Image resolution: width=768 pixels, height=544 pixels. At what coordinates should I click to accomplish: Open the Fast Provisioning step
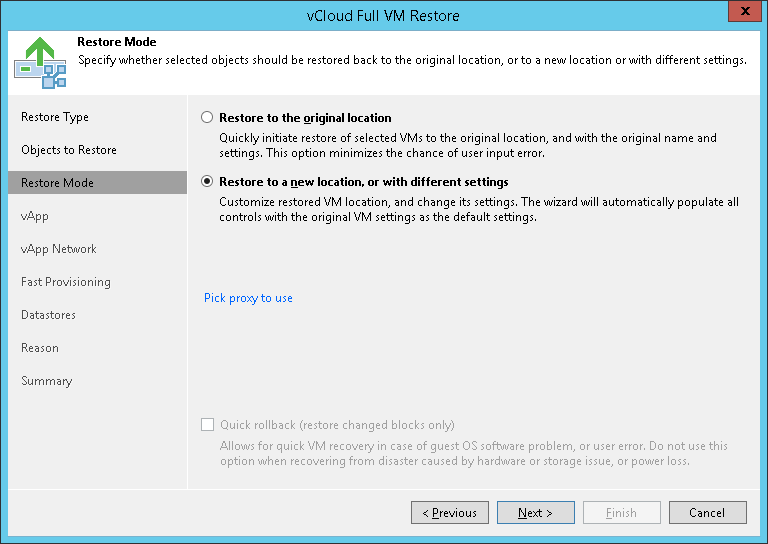coord(66,282)
